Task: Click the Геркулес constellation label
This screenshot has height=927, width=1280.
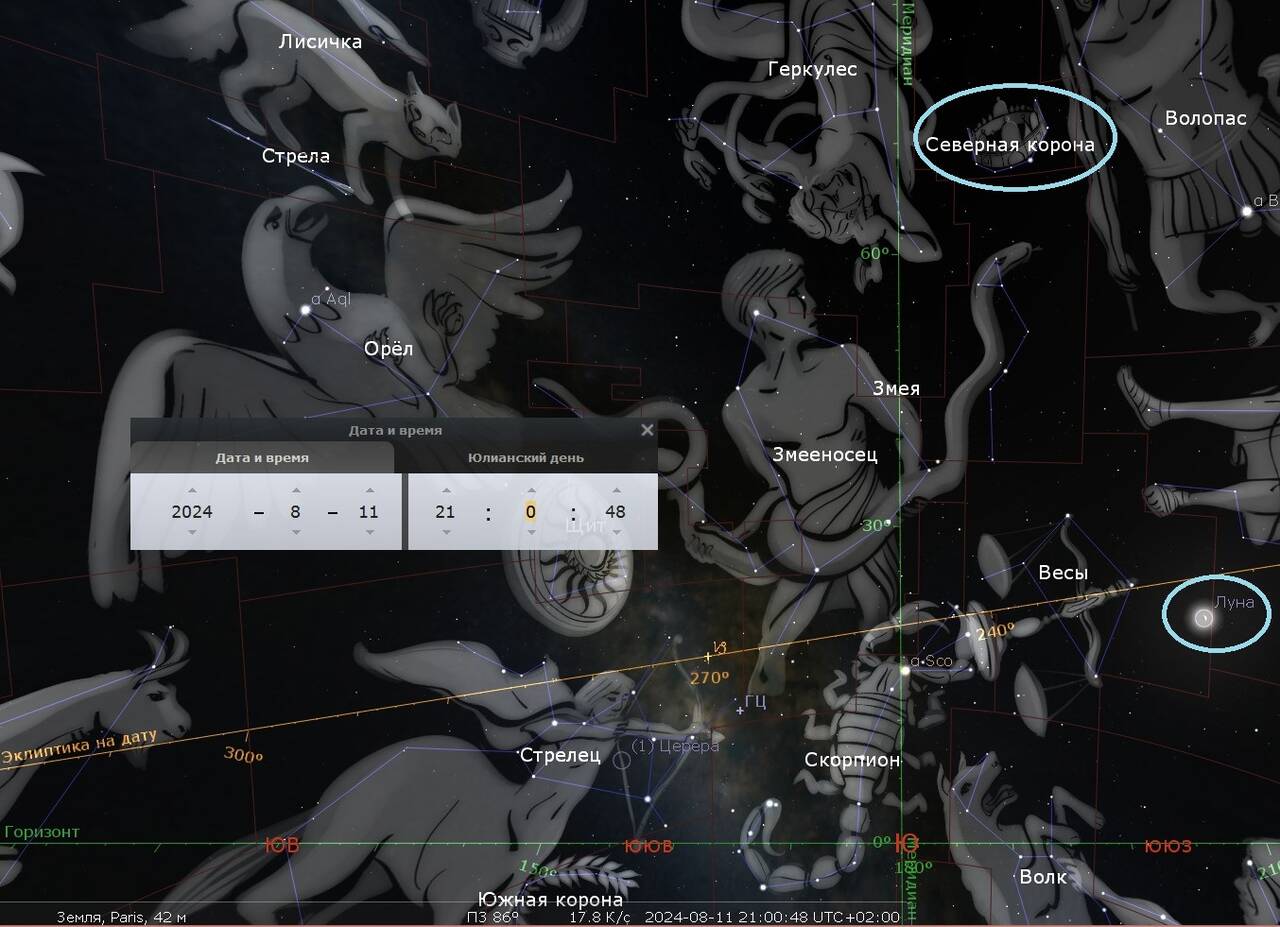Action: pyautogui.click(x=813, y=69)
